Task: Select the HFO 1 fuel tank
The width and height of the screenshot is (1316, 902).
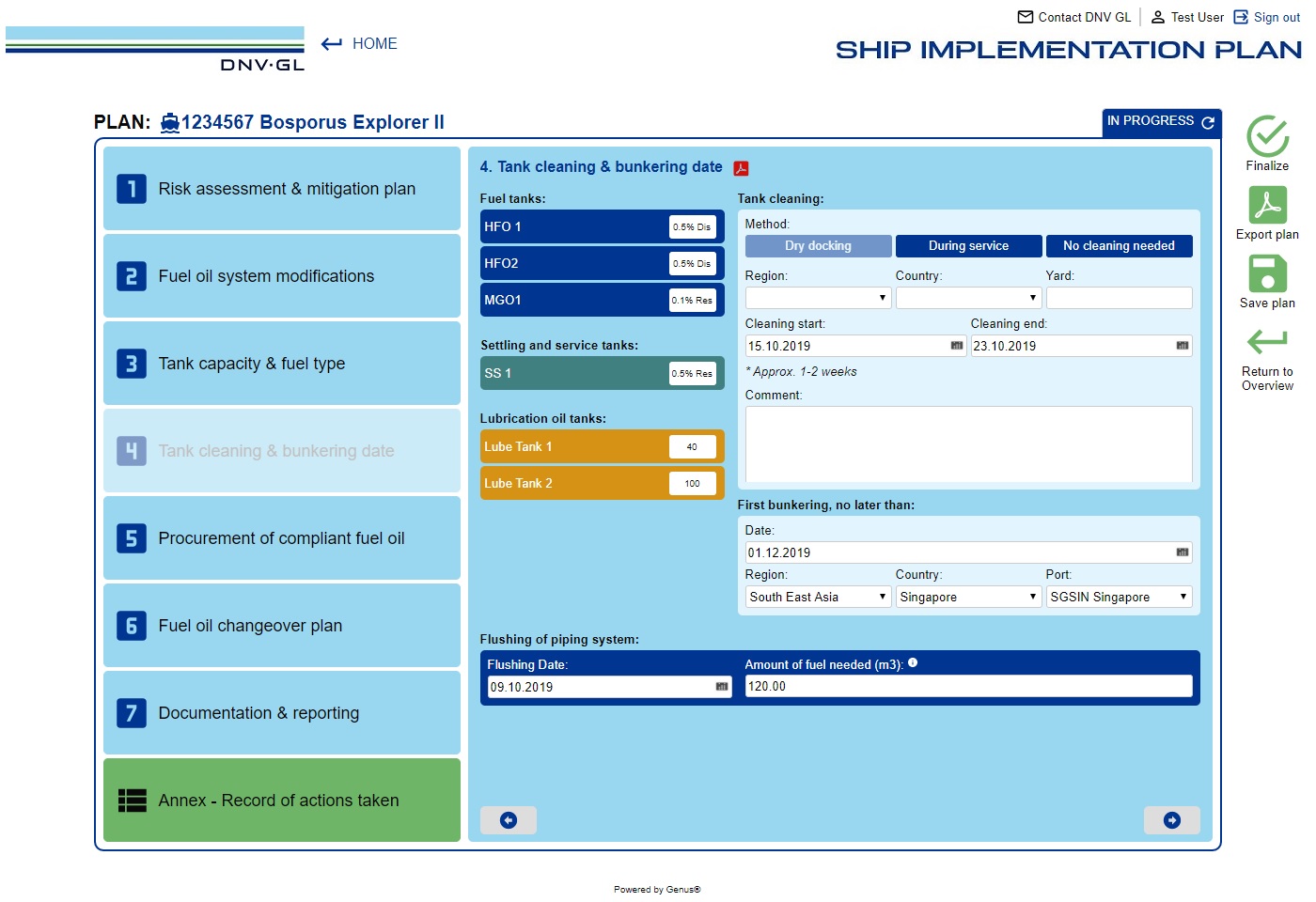Action: (x=564, y=226)
